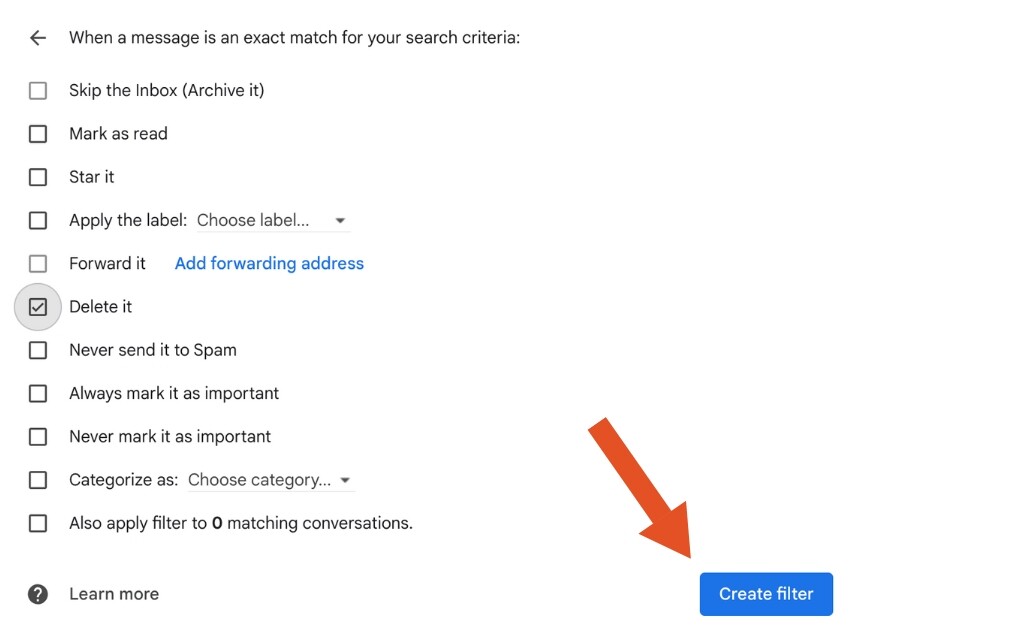
Task: Click the Choose label dropdown arrow
Action: pyautogui.click(x=340, y=221)
